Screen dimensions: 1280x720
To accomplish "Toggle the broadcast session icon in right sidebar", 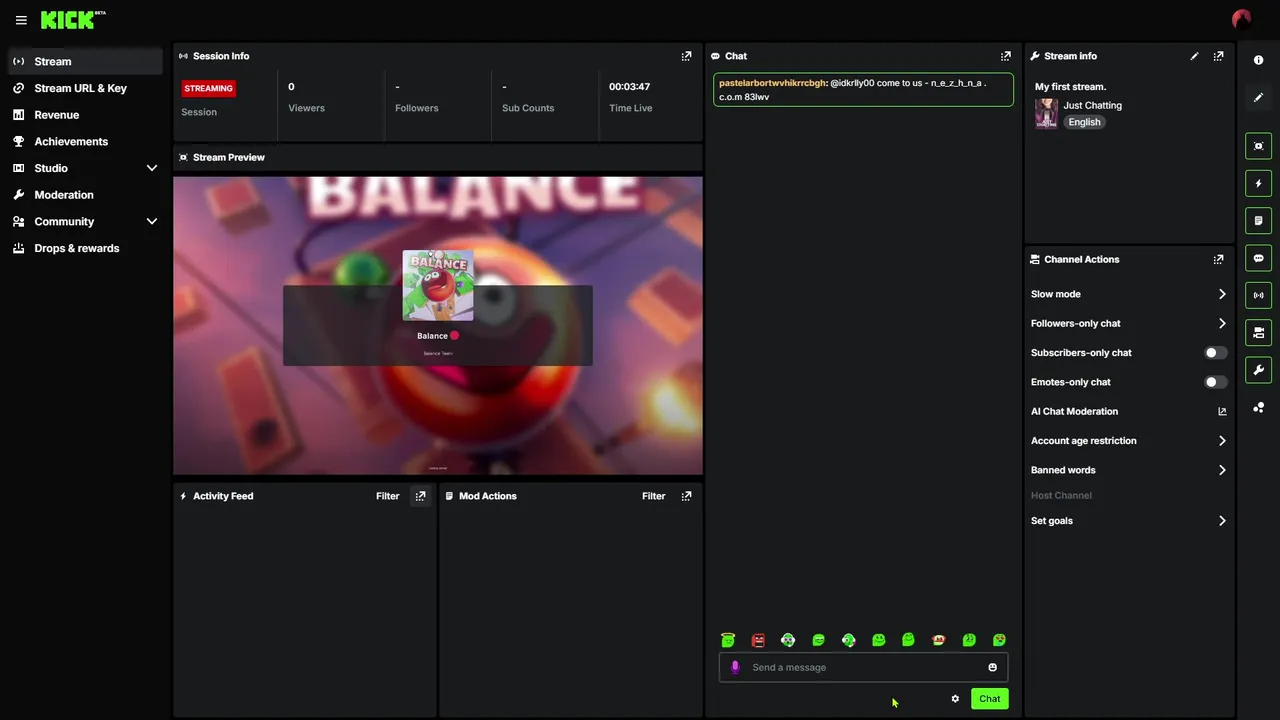I will 1258,295.
